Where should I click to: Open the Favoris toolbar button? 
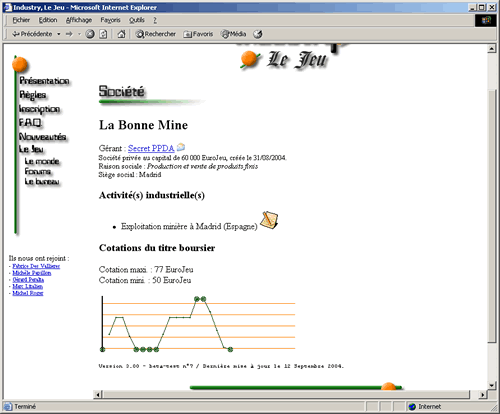pos(198,34)
